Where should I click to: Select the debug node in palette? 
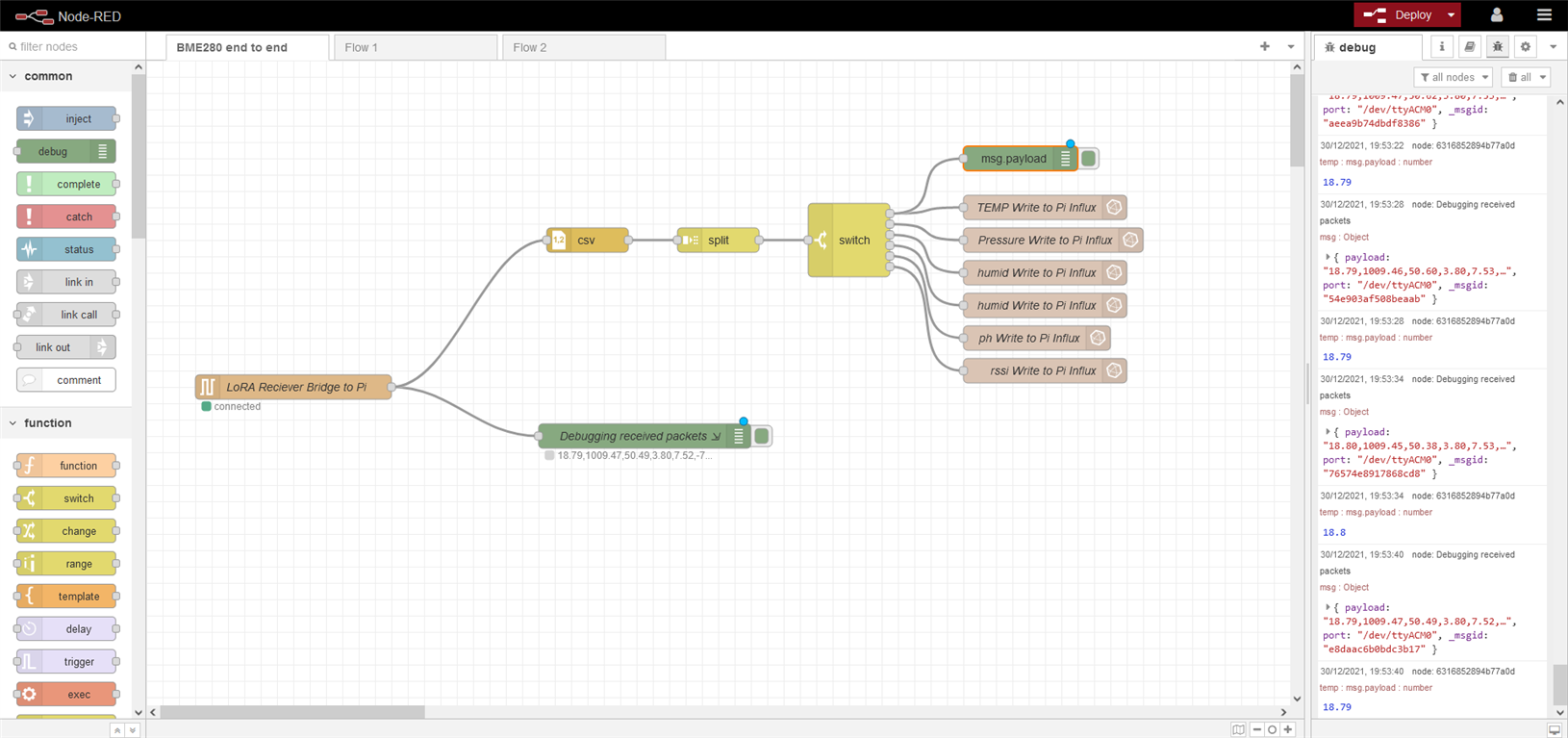coord(66,151)
